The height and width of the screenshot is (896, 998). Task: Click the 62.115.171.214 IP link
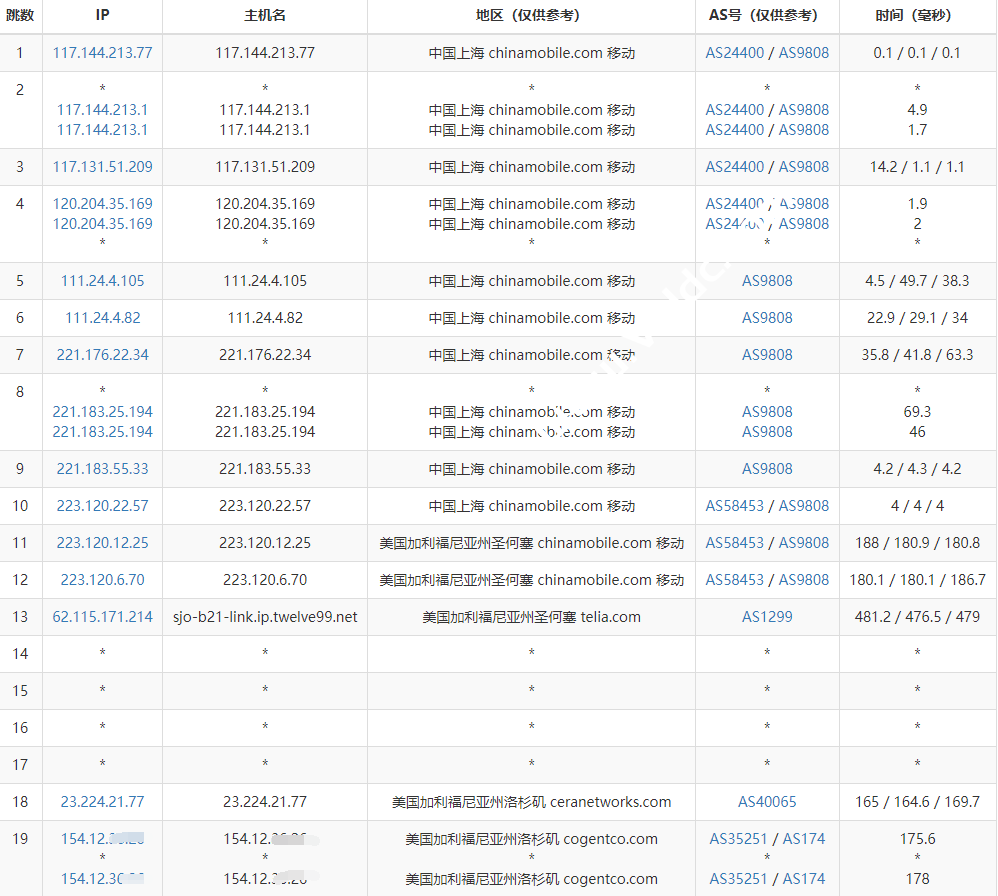tap(102, 617)
